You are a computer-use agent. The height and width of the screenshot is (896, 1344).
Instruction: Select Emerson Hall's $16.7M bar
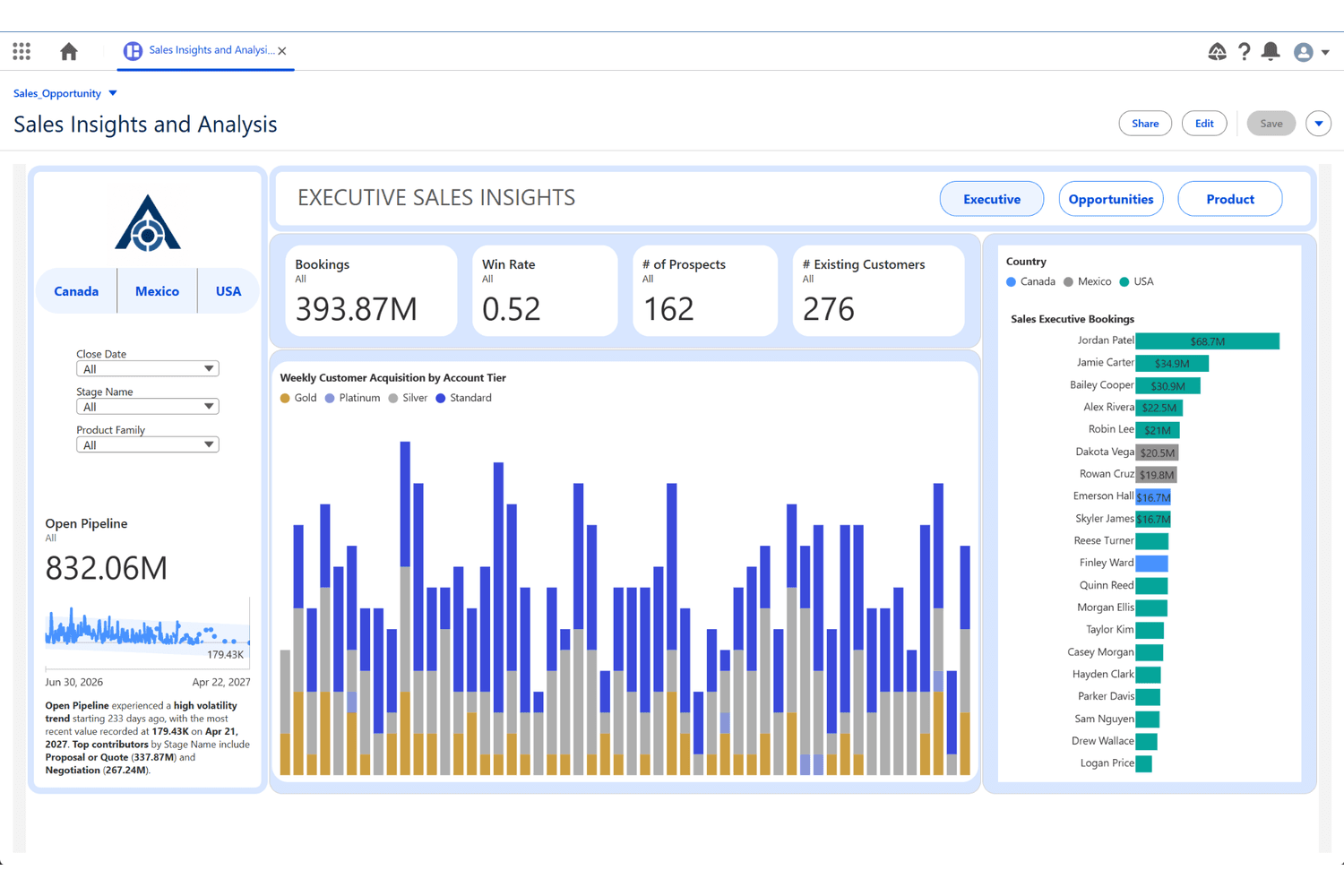[1153, 497]
